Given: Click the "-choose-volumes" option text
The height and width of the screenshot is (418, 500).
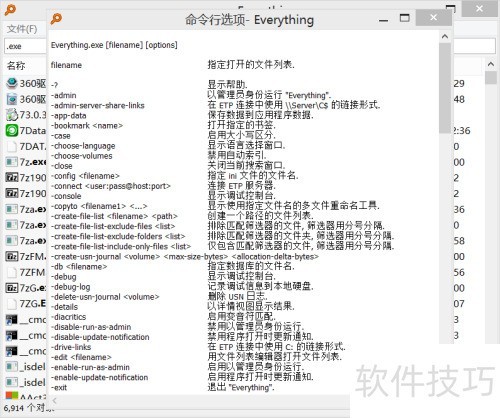Looking at the screenshot, I should click(x=81, y=156).
